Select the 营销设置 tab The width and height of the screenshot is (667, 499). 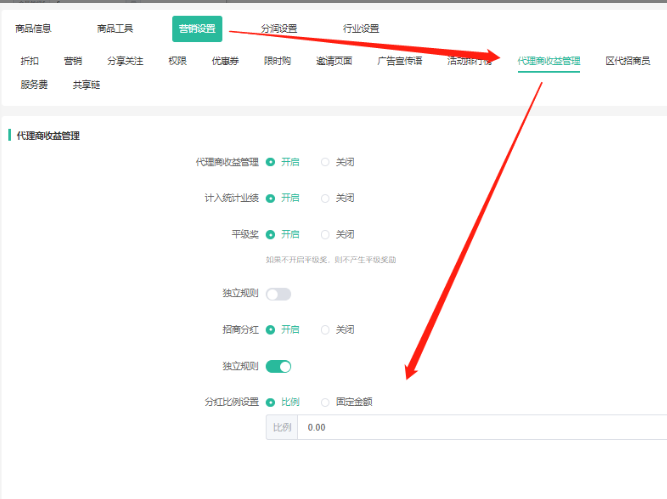click(197, 29)
